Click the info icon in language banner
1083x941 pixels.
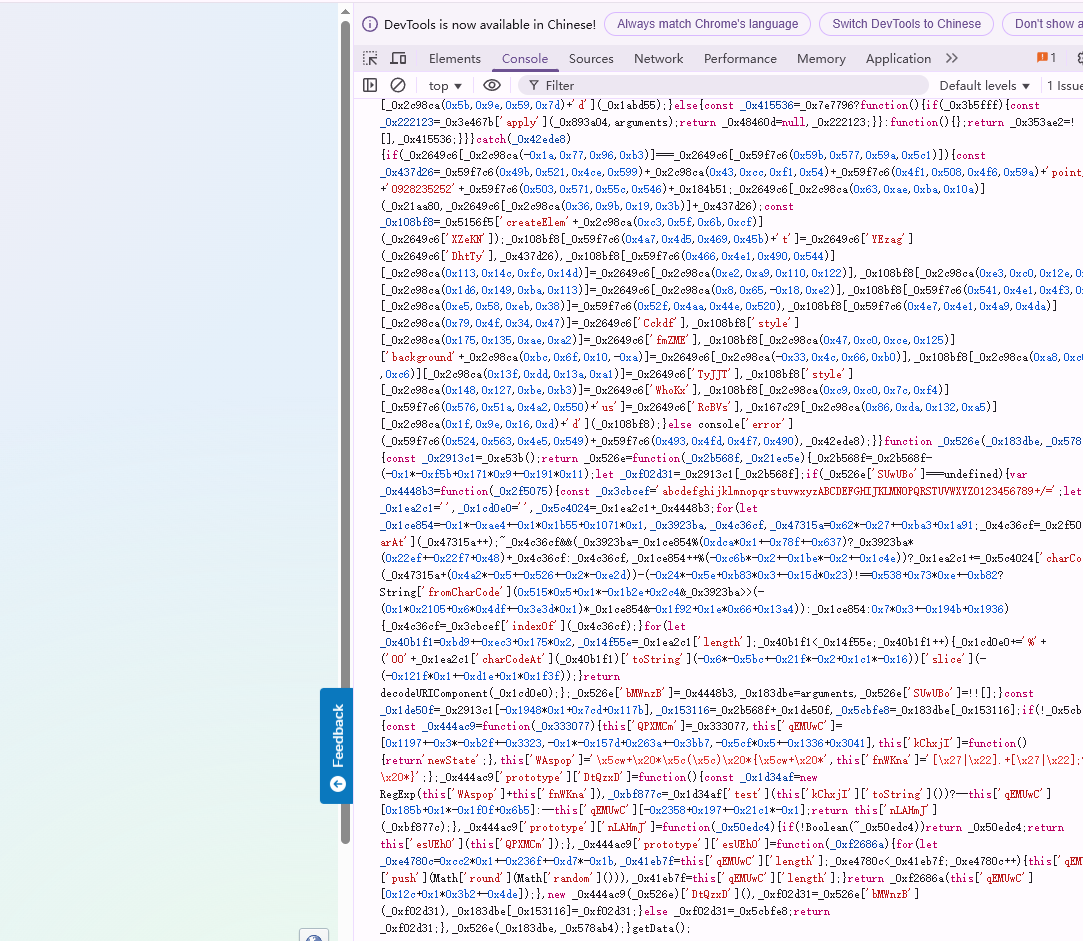pos(370,24)
